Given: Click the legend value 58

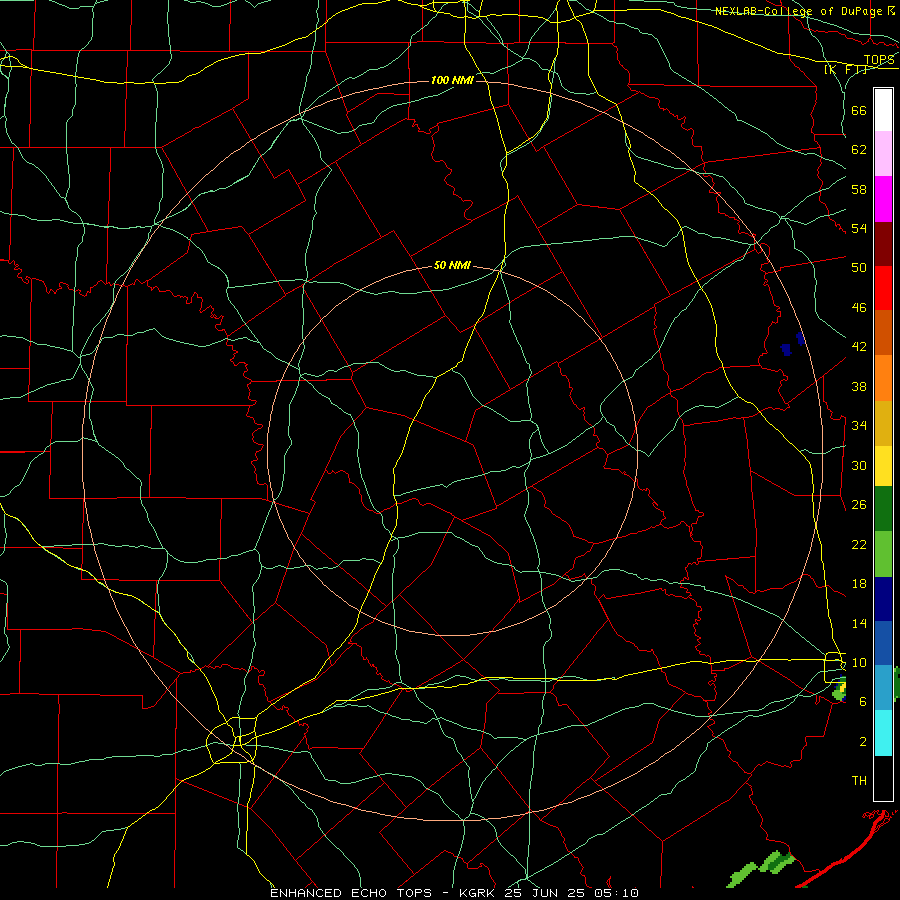Looking at the screenshot, I should tap(859, 189).
